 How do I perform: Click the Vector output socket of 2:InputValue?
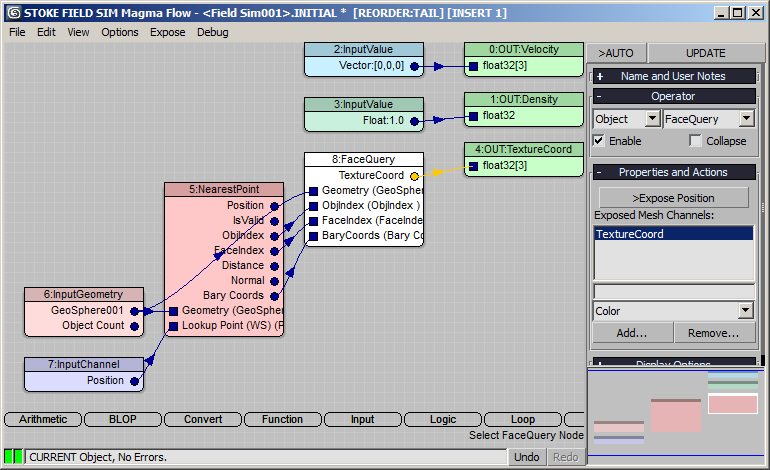414,66
